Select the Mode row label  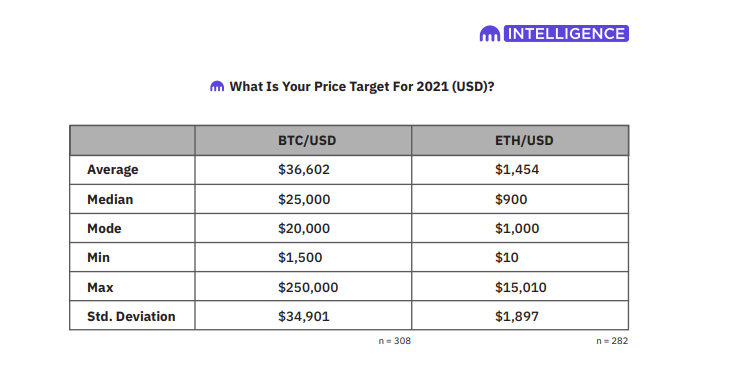(104, 228)
